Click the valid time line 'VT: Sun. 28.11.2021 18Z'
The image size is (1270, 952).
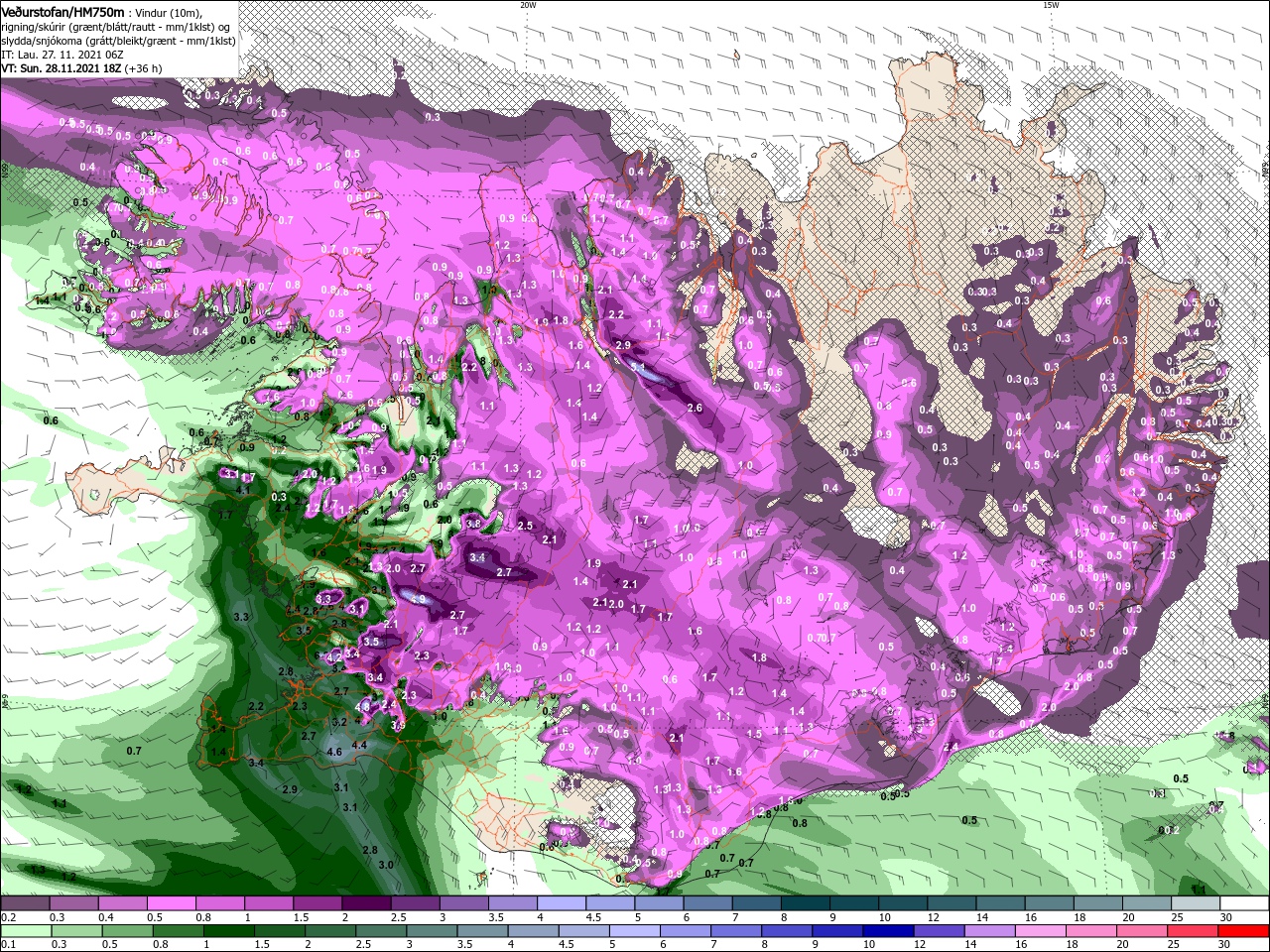(x=62, y=68)
